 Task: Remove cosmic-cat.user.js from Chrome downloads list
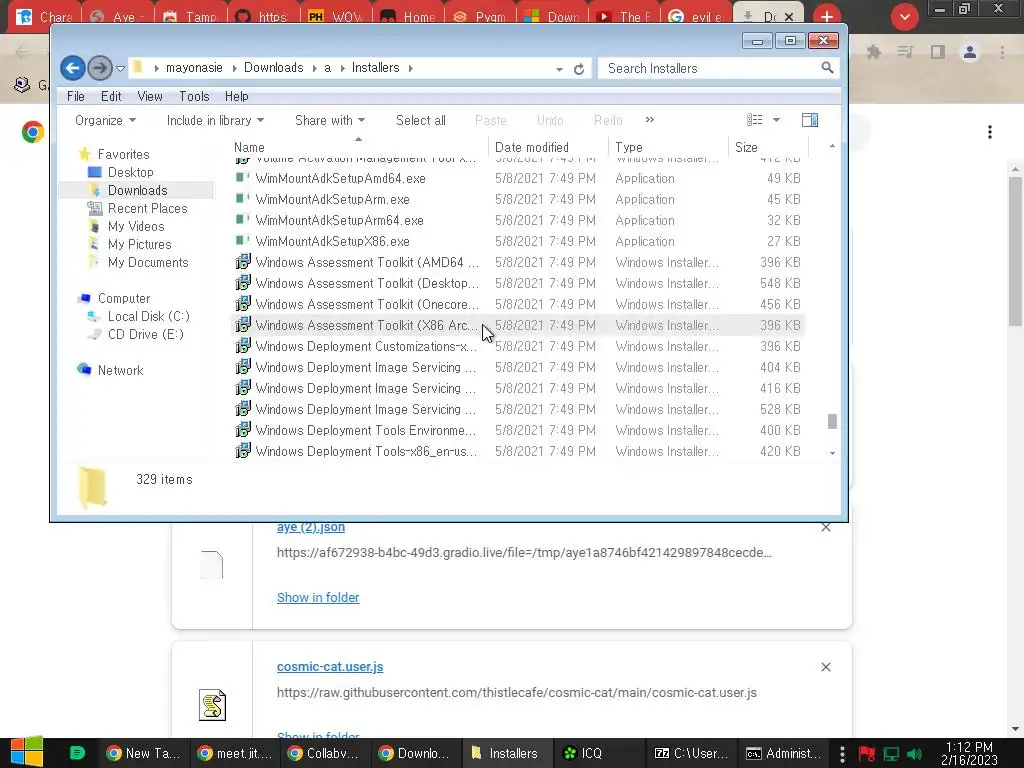click(x=826, y=667)
